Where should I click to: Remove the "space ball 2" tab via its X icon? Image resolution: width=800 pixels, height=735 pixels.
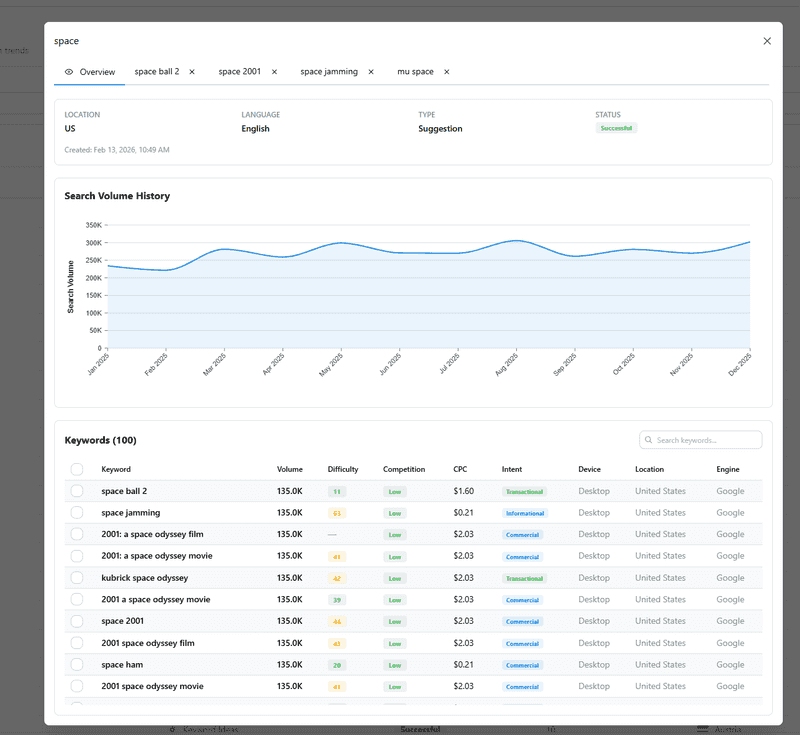191,72
